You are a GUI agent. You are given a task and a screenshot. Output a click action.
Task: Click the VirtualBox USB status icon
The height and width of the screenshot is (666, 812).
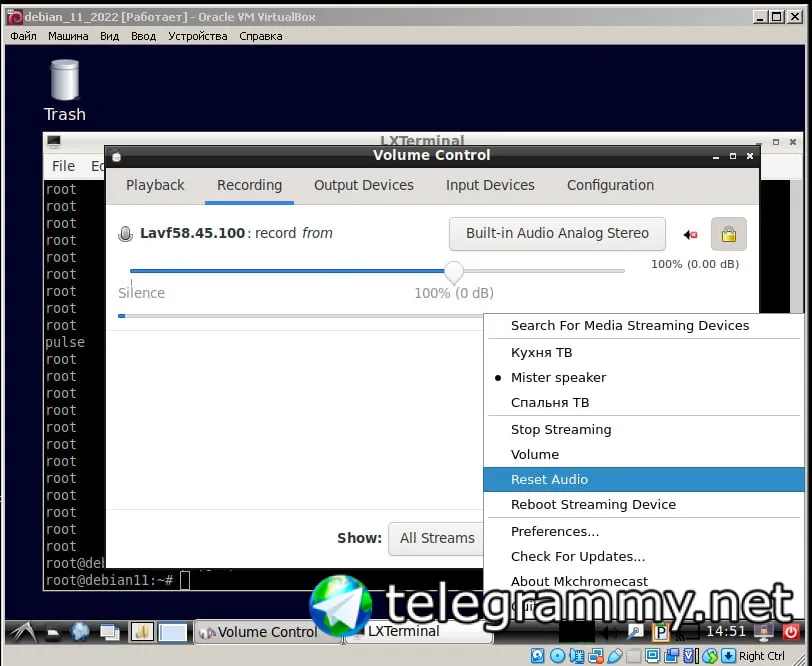tap(615, 656)
